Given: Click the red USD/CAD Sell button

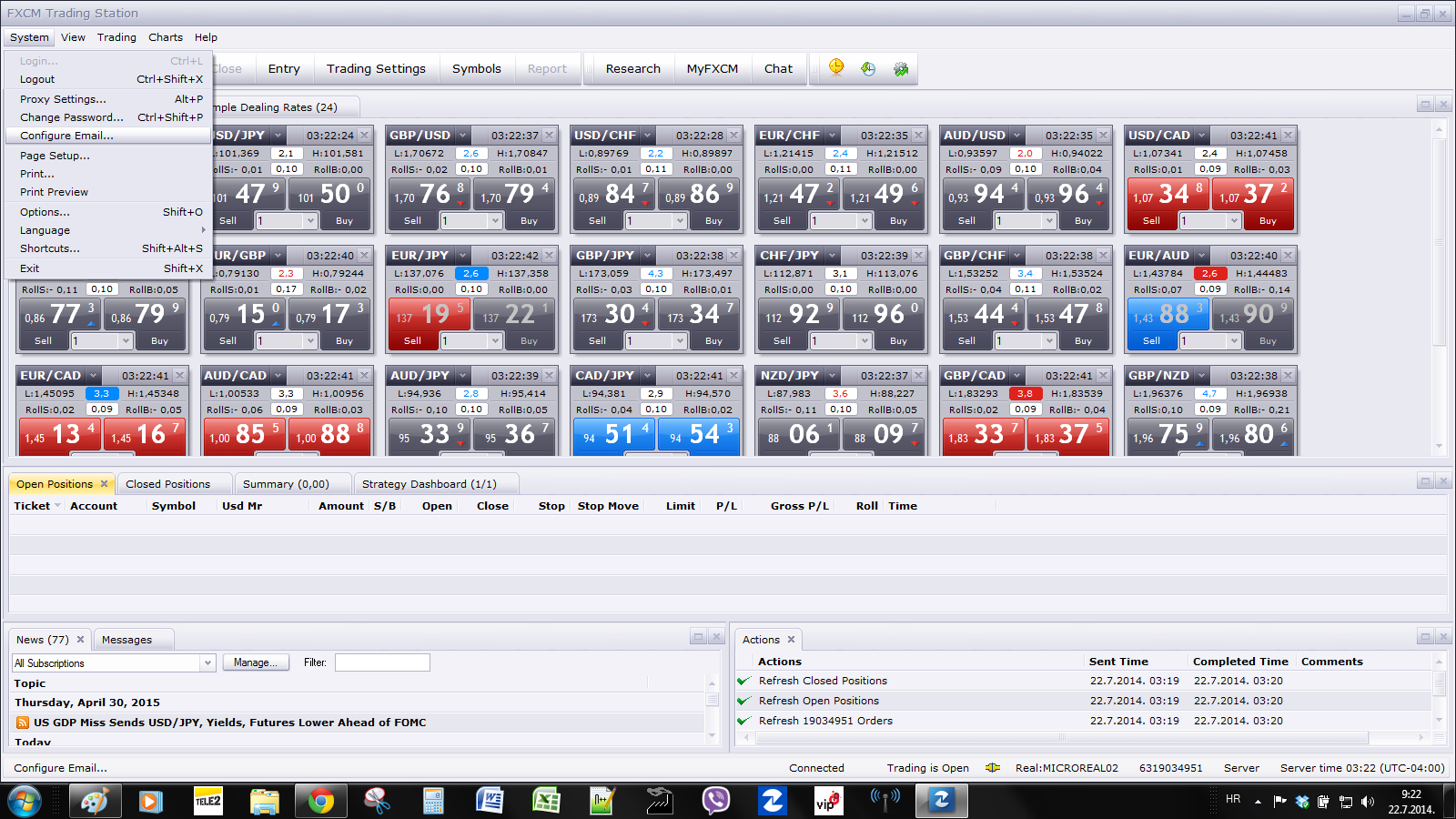Looking at the screenshot, I should [1151, 221].
